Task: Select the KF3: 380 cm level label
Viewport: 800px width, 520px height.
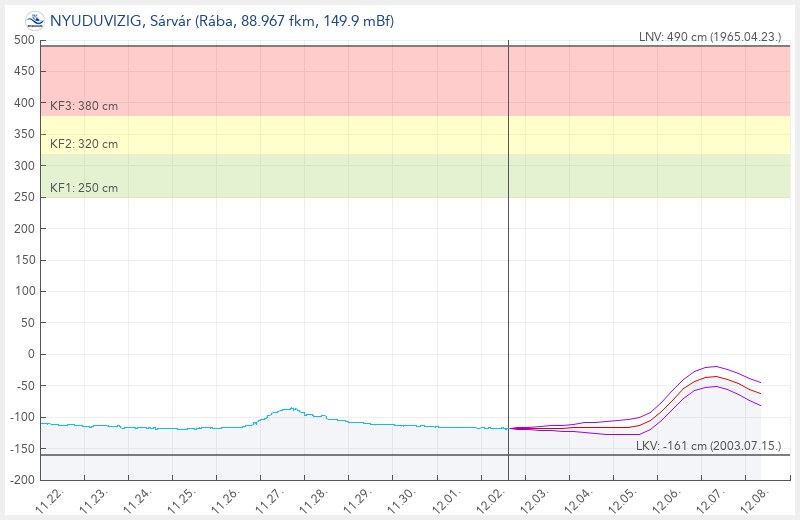Action: coord(84,105)
